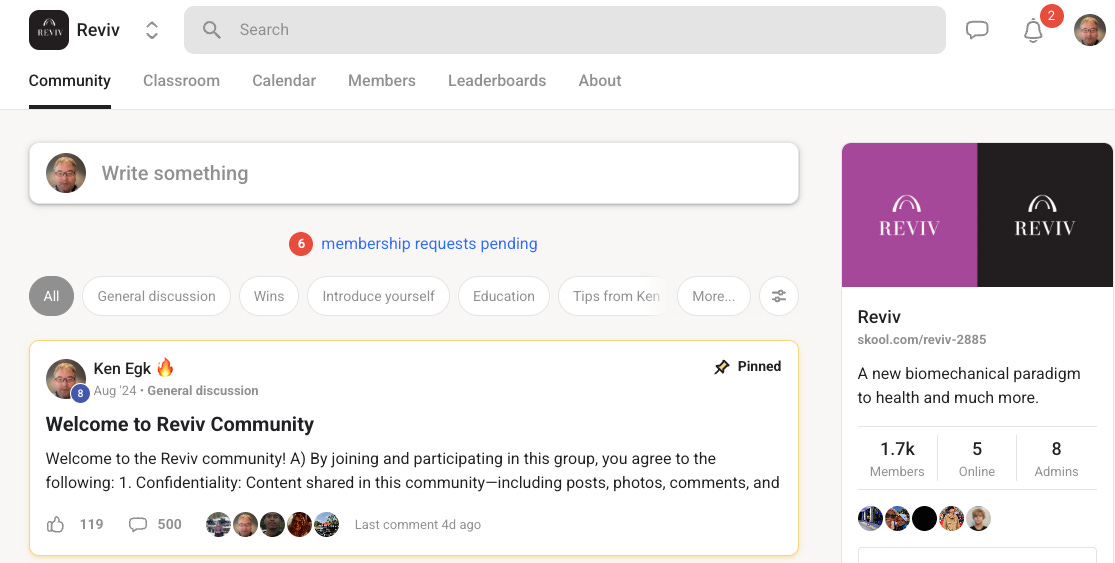Click General discussion label on post
This screenshot has width=1115, height=563.
(203, 390)
